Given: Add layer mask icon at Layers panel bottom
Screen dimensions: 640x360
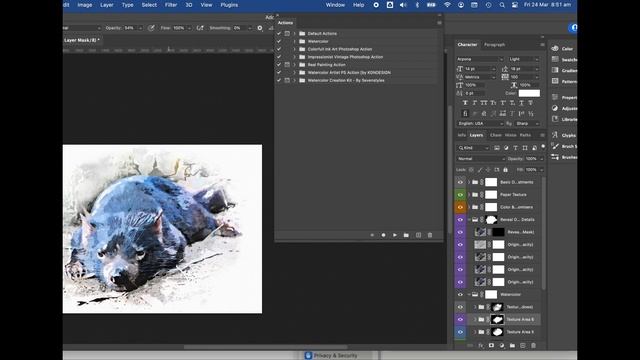Looking at the screenshot, I should [x=491, y=345].
